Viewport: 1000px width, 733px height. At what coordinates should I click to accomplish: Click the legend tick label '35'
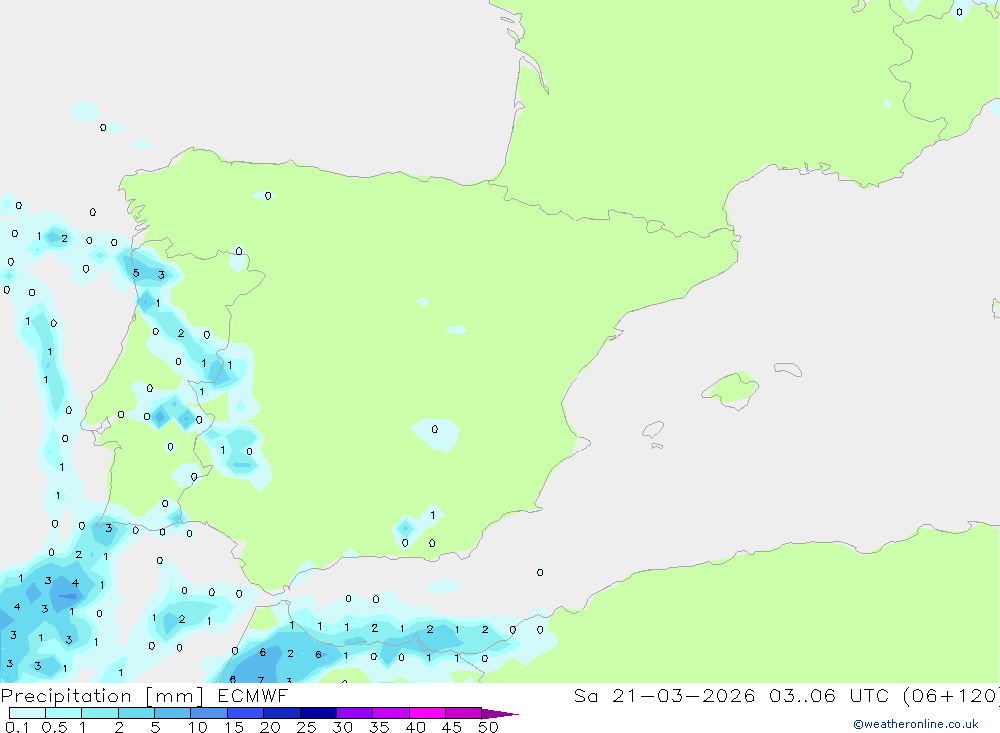pyautogui.click(x=379, y=727)
